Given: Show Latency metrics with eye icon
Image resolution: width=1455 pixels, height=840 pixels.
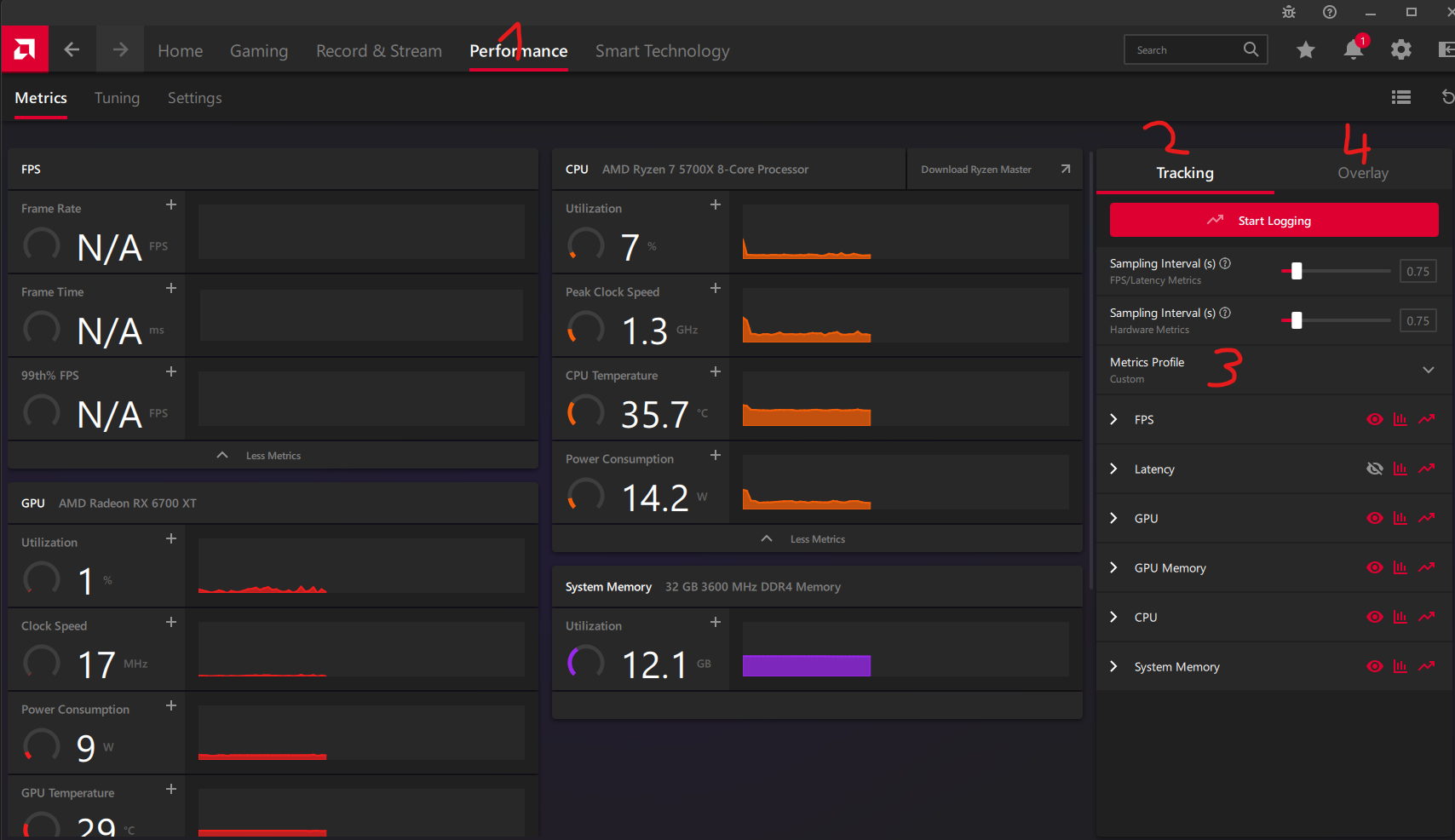Looking at the screenshot, I should 1374,469.
